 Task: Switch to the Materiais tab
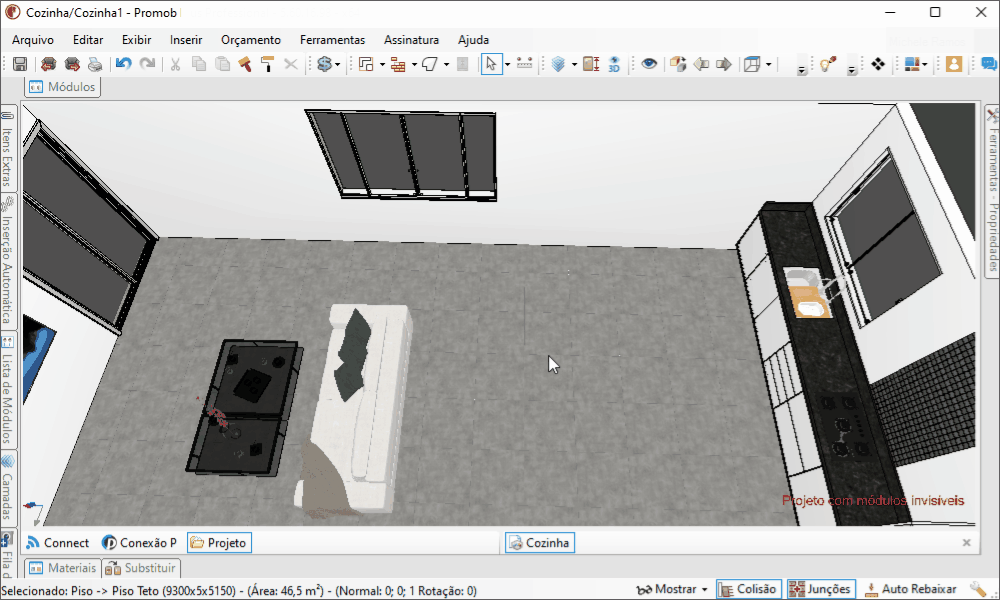point(63,568)
